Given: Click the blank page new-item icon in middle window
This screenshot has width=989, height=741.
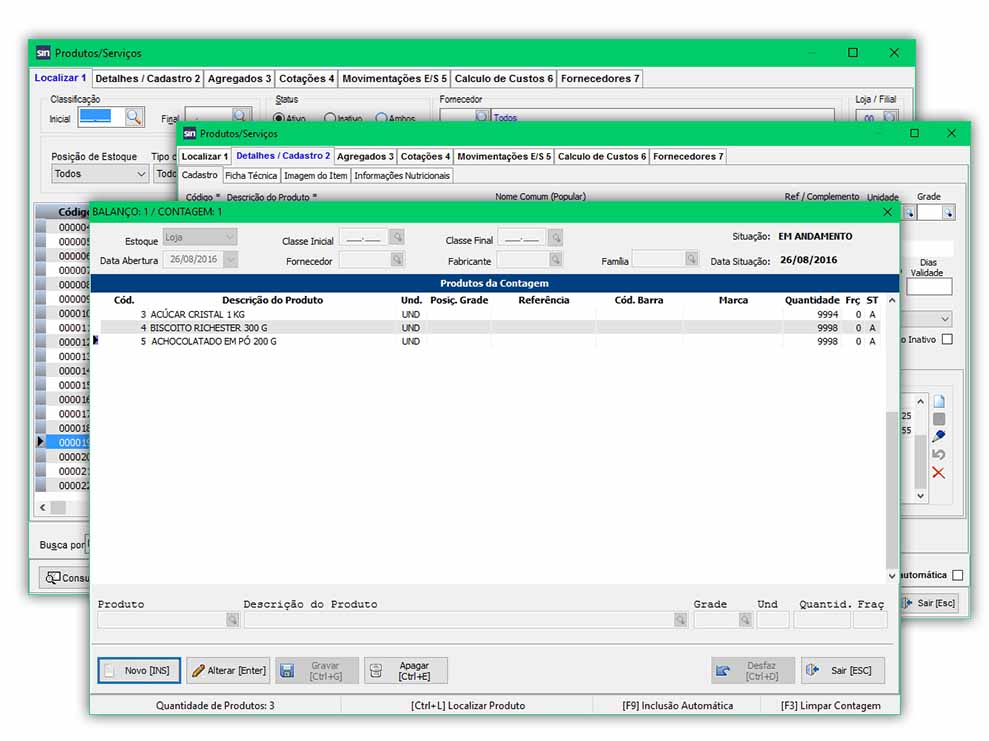Looking at the screenshot, I should [x=939, y=402].
